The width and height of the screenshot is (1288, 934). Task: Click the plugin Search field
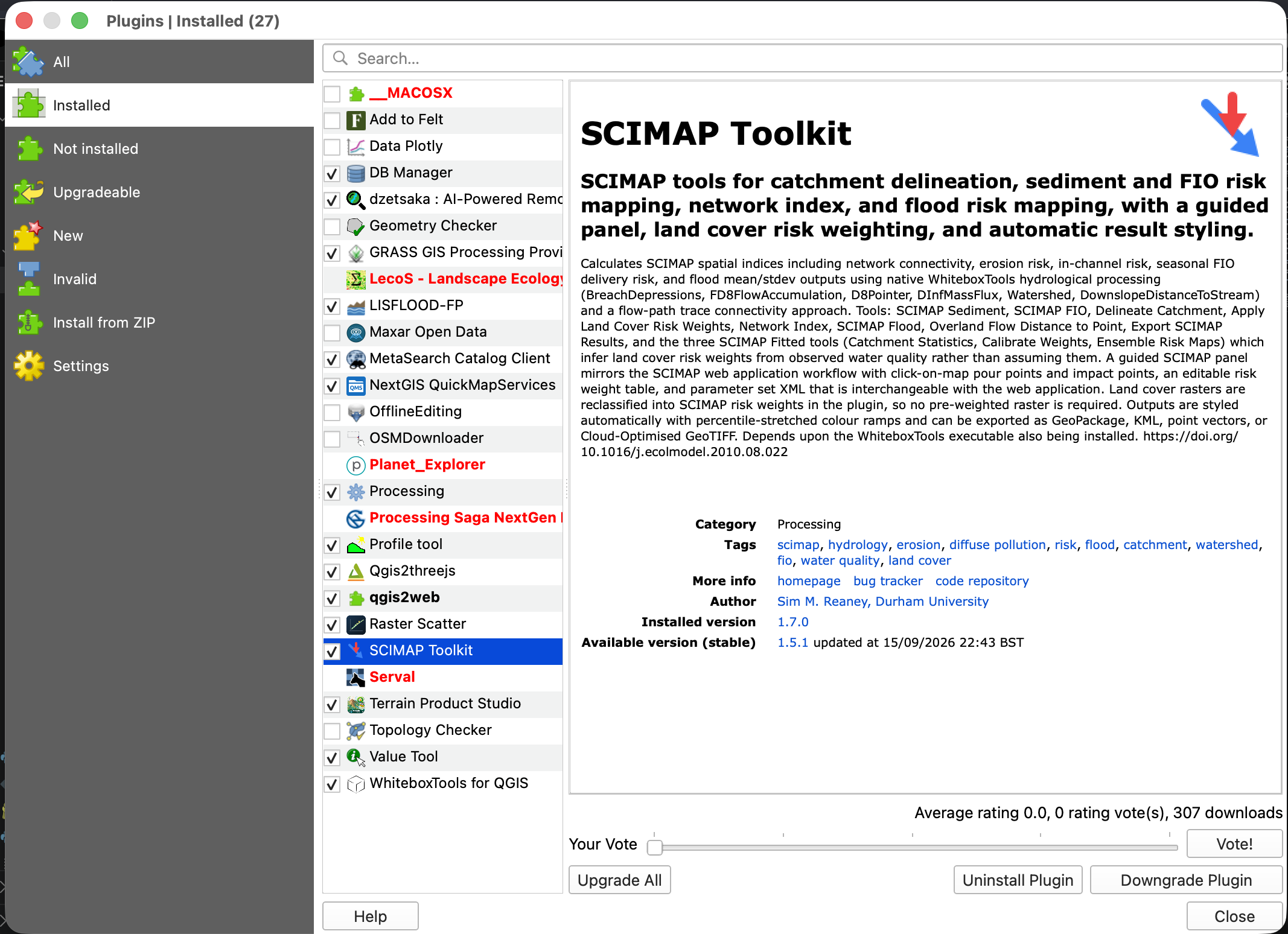click(802, 59)
